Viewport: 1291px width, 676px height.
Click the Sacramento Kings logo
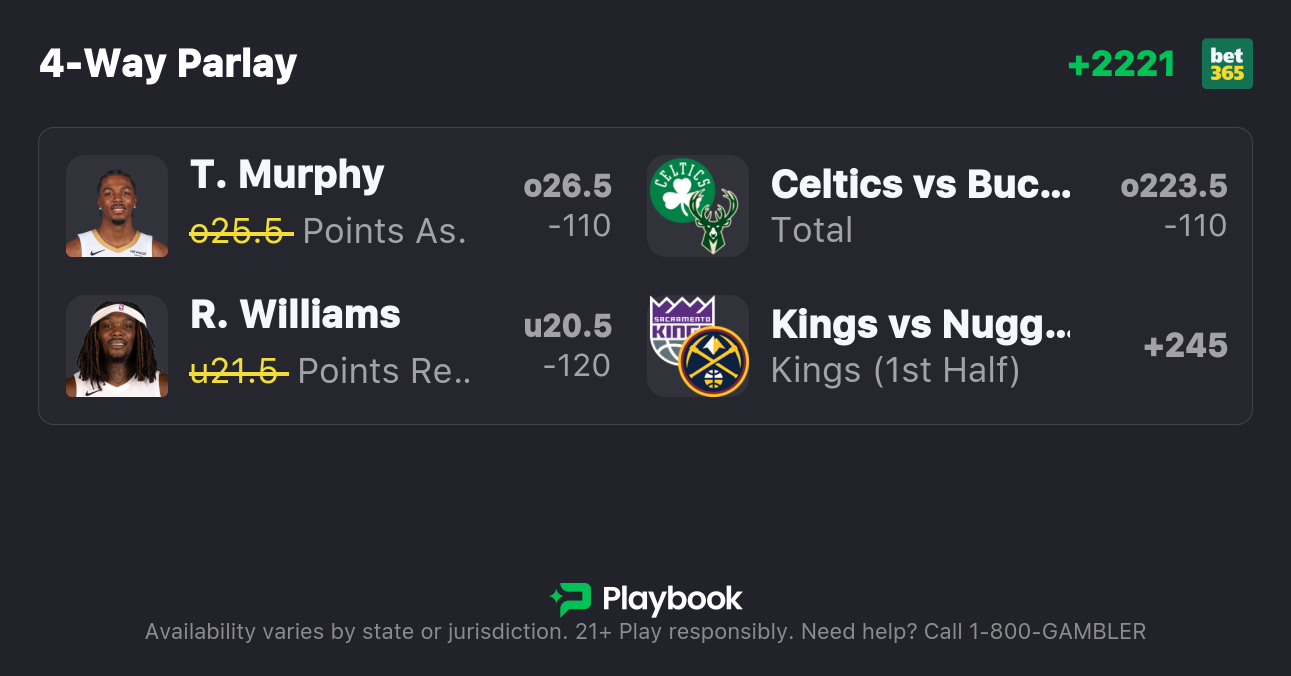(x=680, y=328)
